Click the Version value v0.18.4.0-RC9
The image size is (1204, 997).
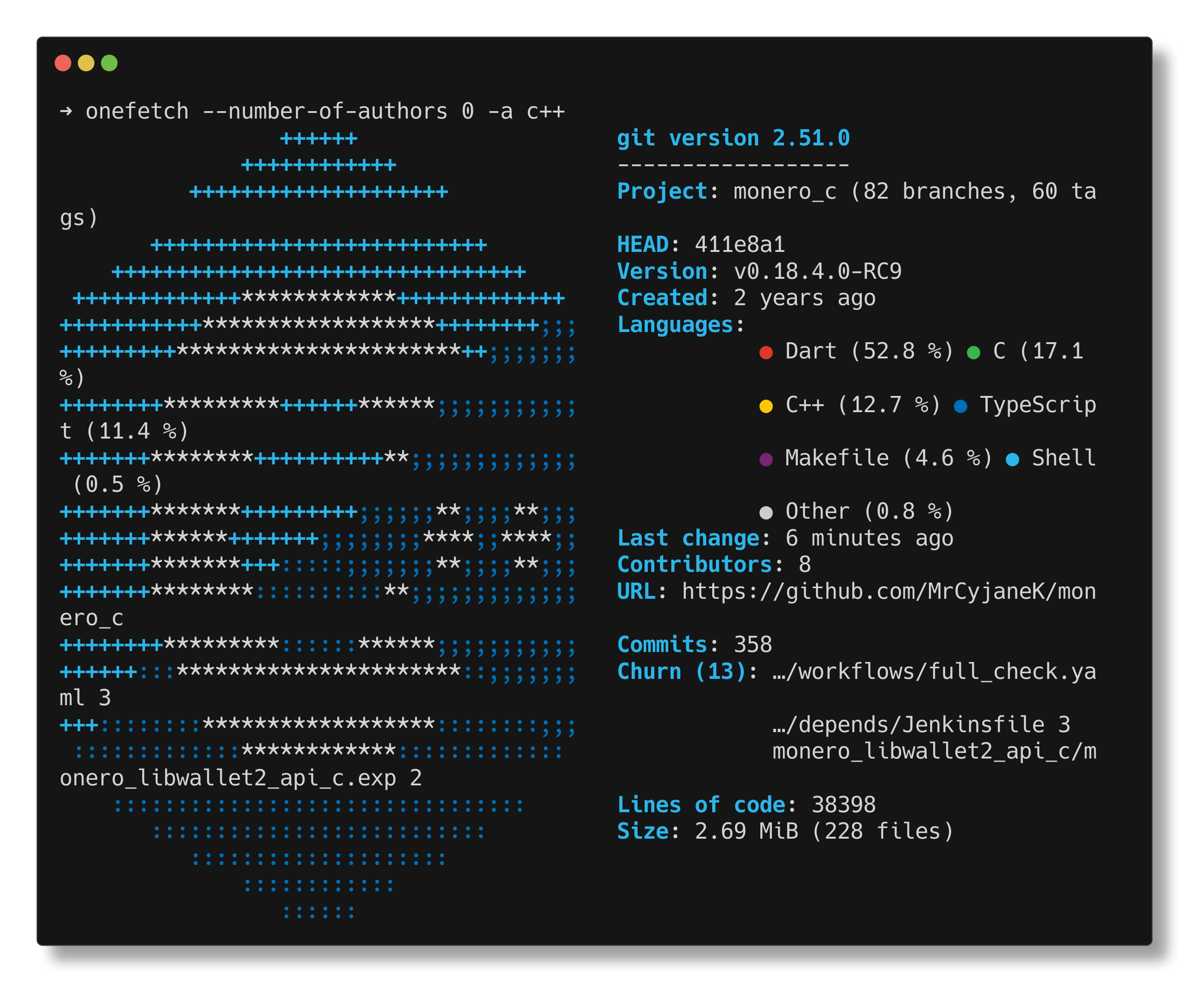pyautogui.click(x=818, y=271)
